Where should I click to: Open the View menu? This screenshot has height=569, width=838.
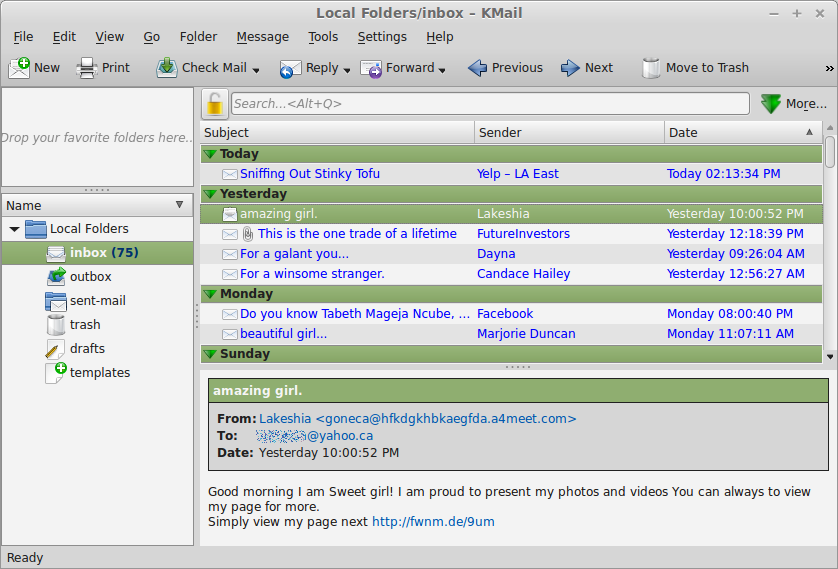pos(110,37)
